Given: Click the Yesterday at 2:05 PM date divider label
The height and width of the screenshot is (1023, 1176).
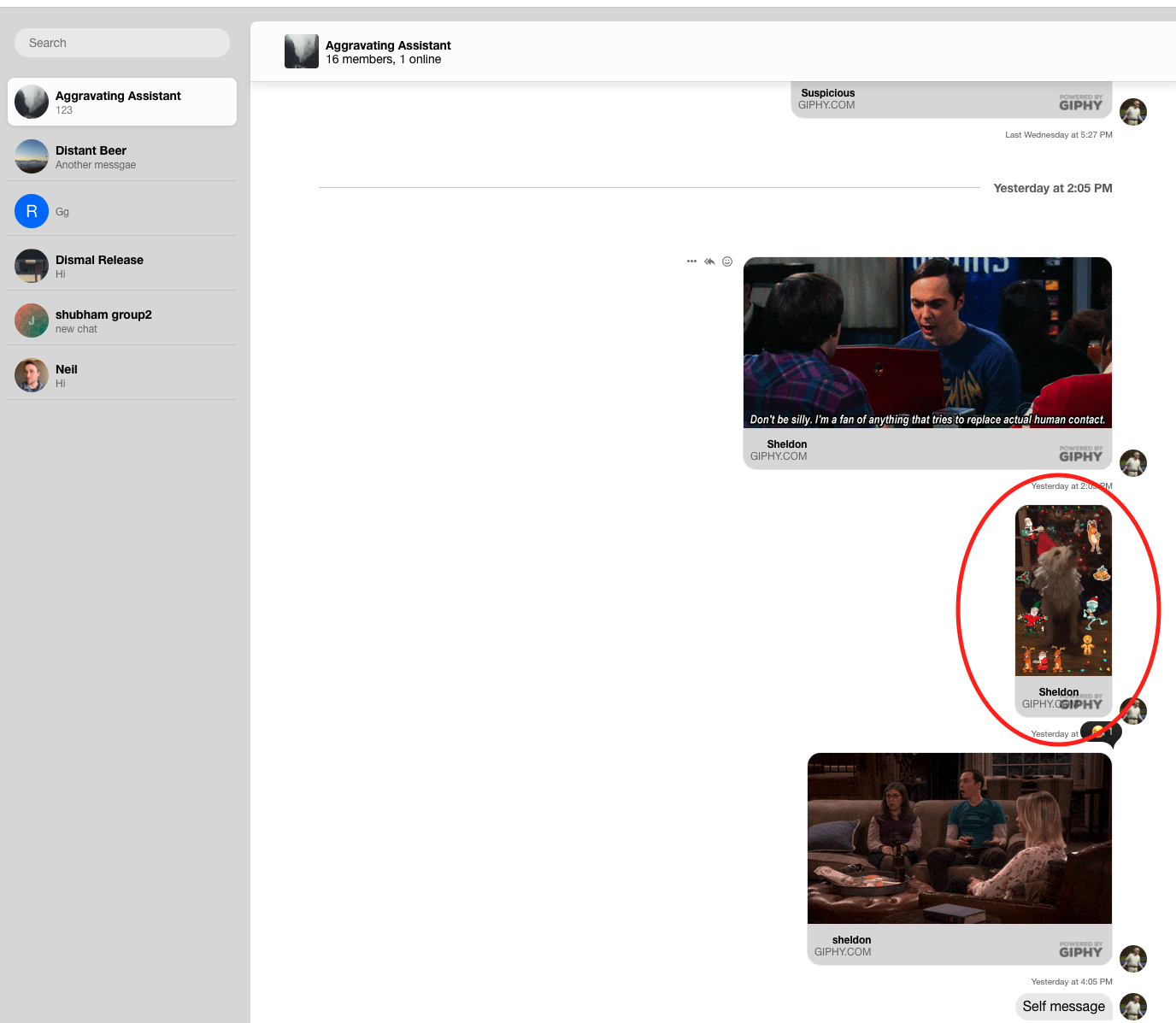Looking at the screenshot, I should 1053,188.
